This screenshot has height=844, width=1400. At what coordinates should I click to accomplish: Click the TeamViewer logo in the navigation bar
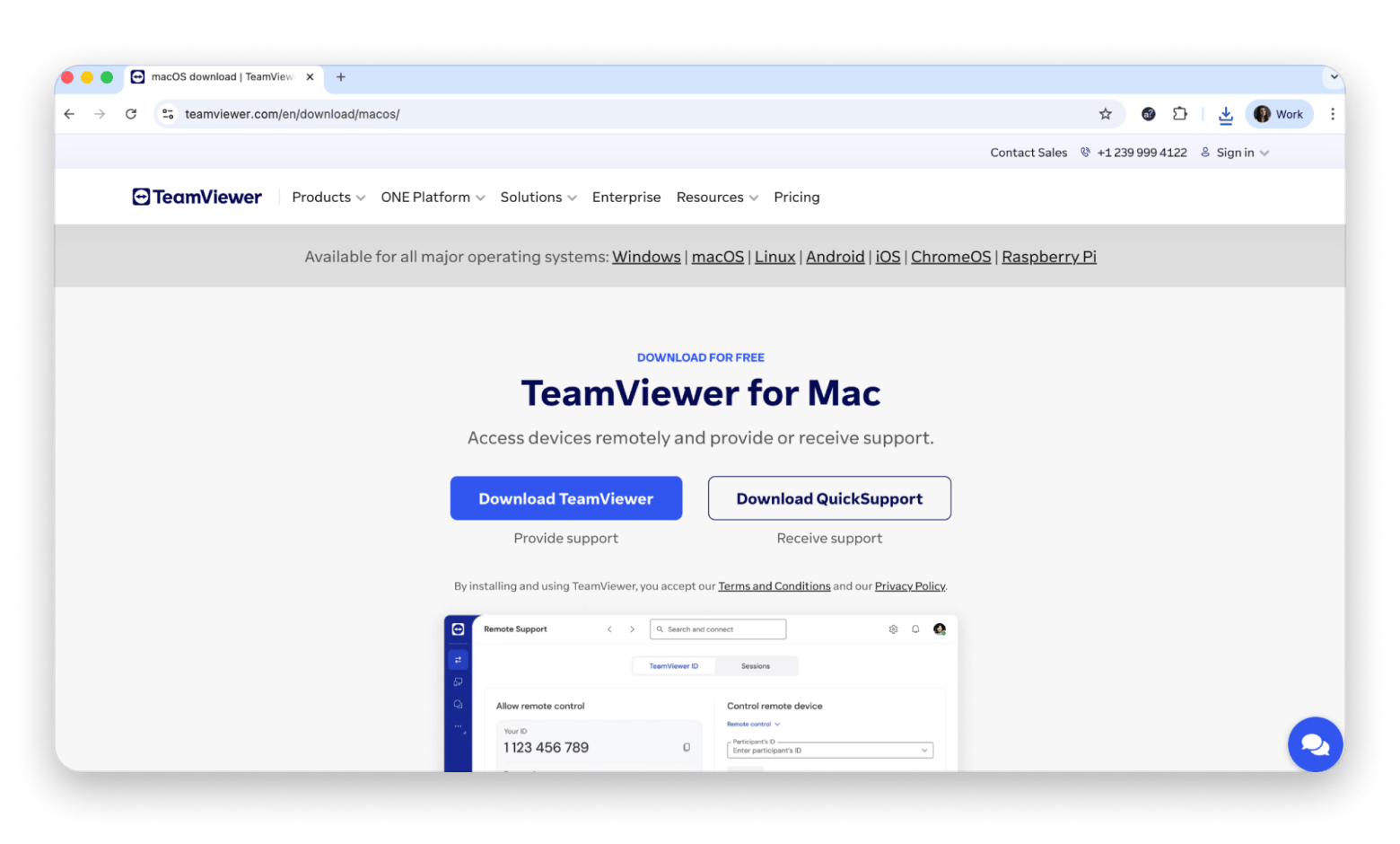click(197, 196)
